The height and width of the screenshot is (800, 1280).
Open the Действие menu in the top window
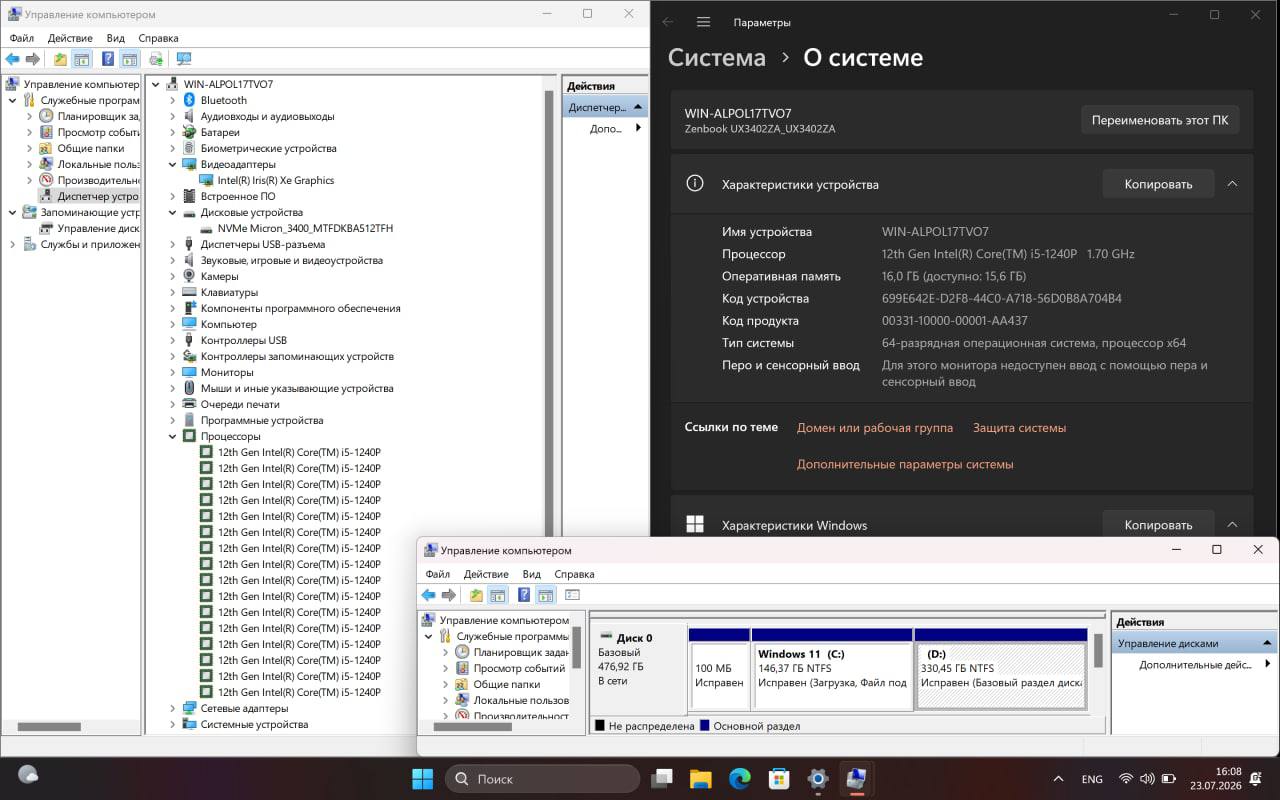[70, 38]
